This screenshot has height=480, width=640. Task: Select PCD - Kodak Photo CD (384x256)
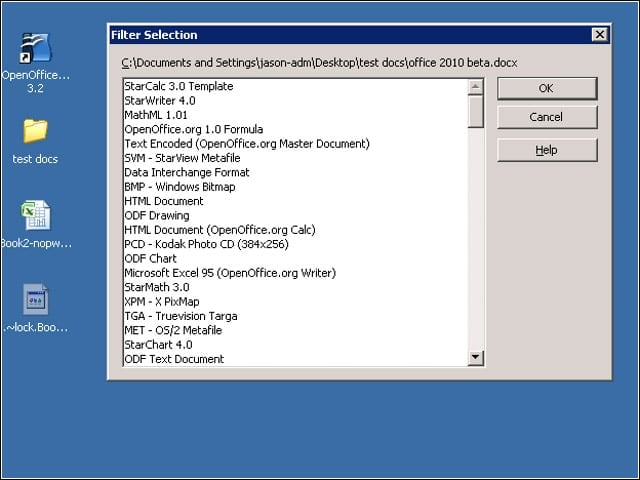[x=296, y=244]
